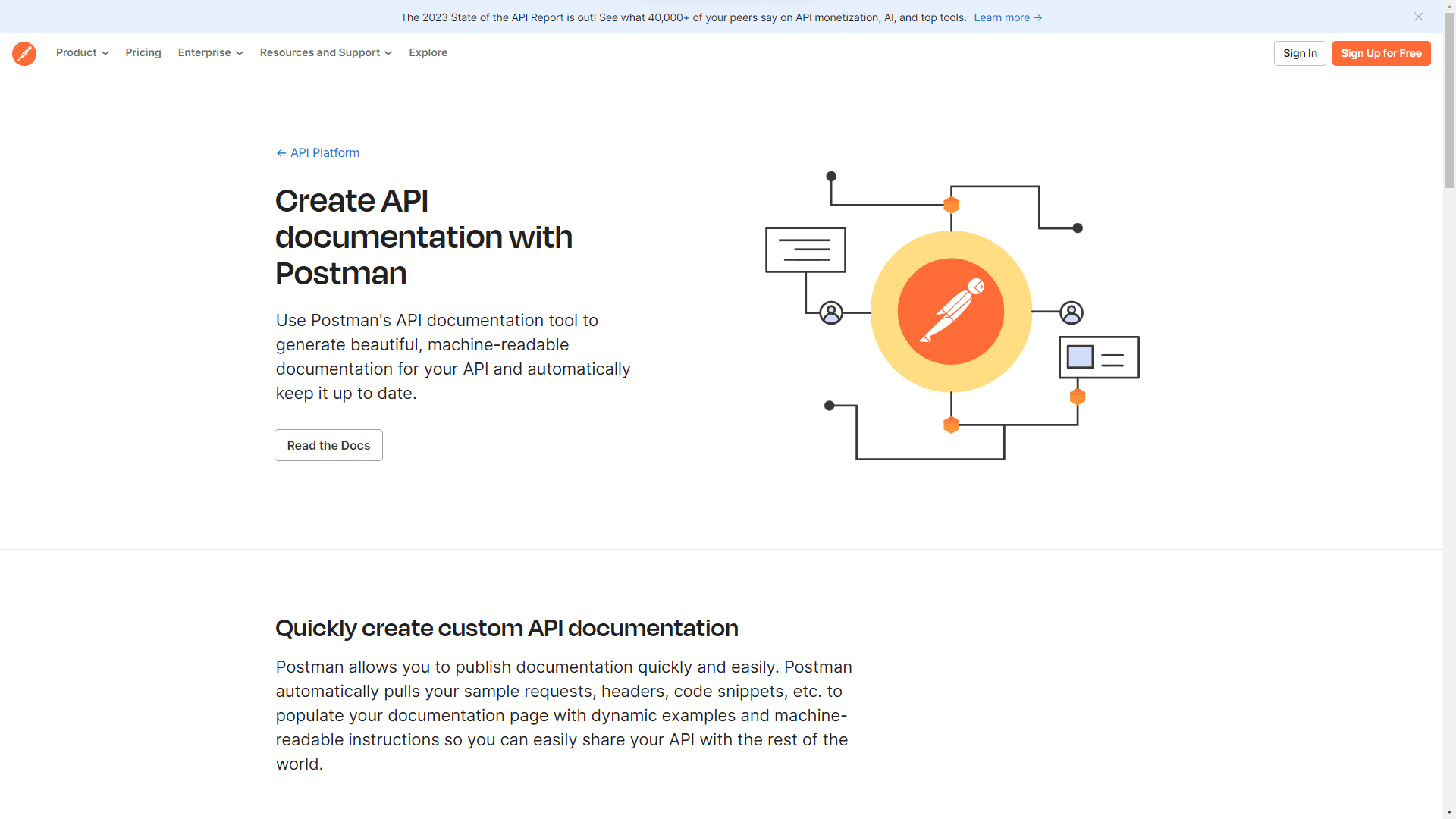Click the Postman logo in navbar
1456x819 pixels.
[24, 53]
